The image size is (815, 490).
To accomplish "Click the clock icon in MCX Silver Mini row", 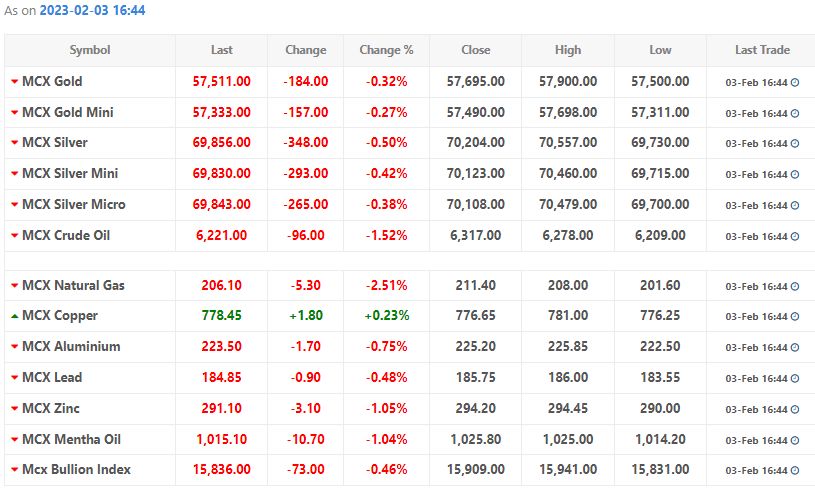I will pos(795,175).
